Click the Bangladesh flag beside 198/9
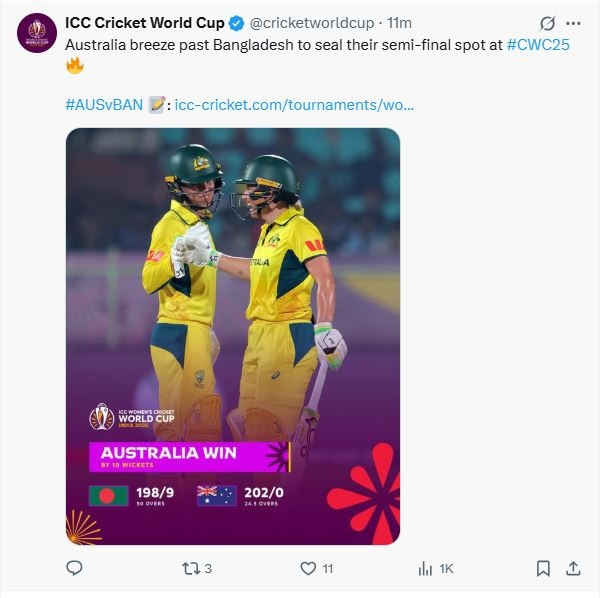The image size is (603, 598). pos(108,495)
